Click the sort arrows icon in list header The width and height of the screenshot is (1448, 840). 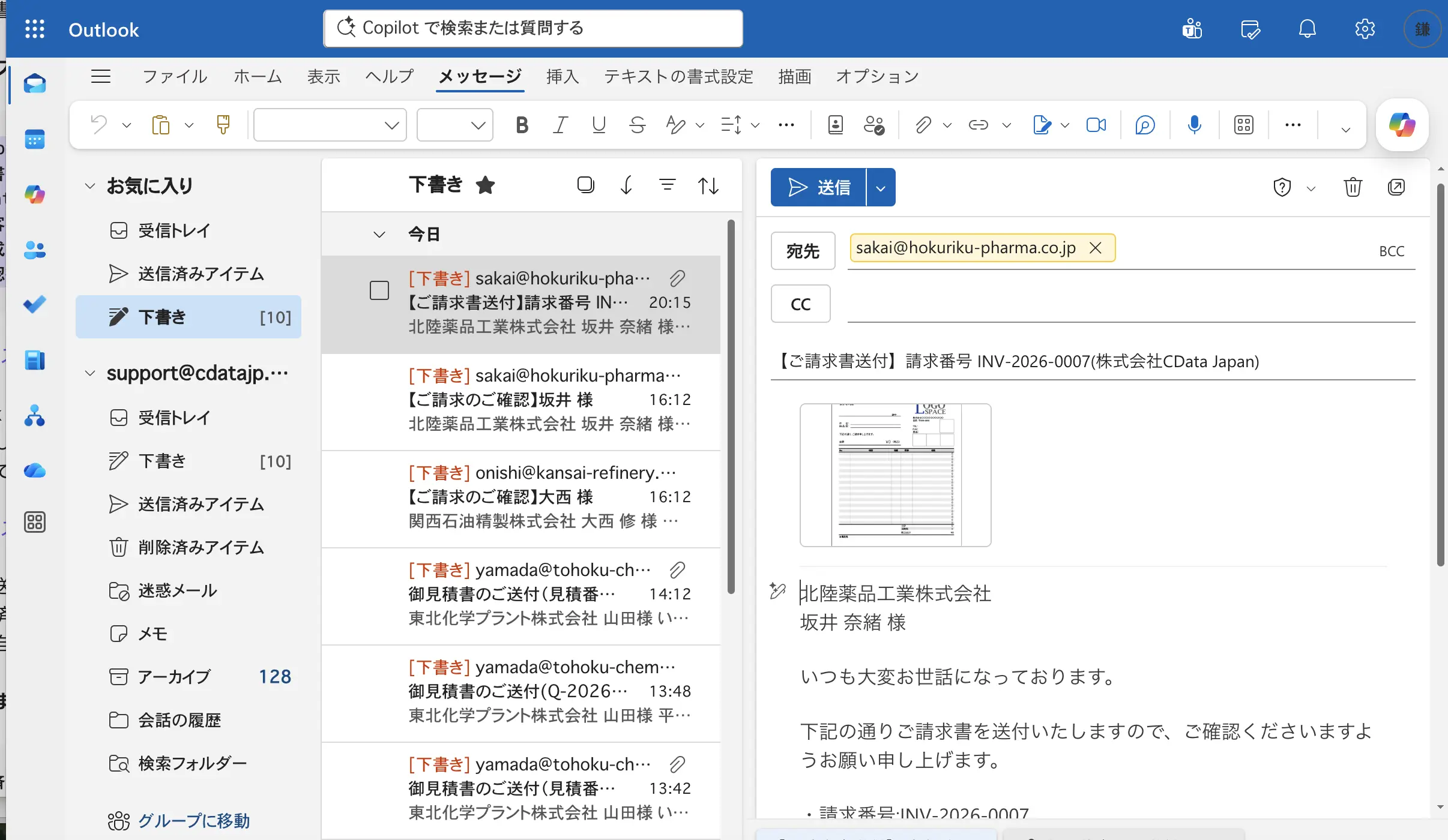[x=708, y=185]
